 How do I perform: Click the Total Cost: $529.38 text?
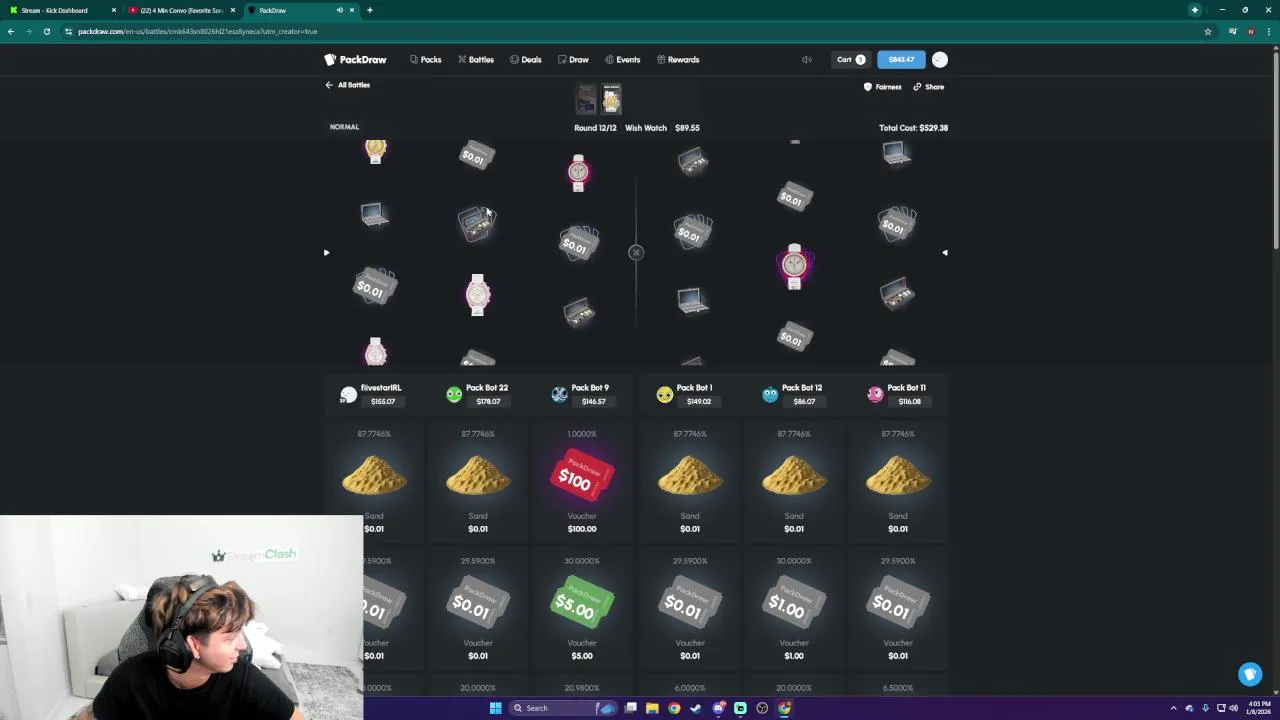coord(913,128)
